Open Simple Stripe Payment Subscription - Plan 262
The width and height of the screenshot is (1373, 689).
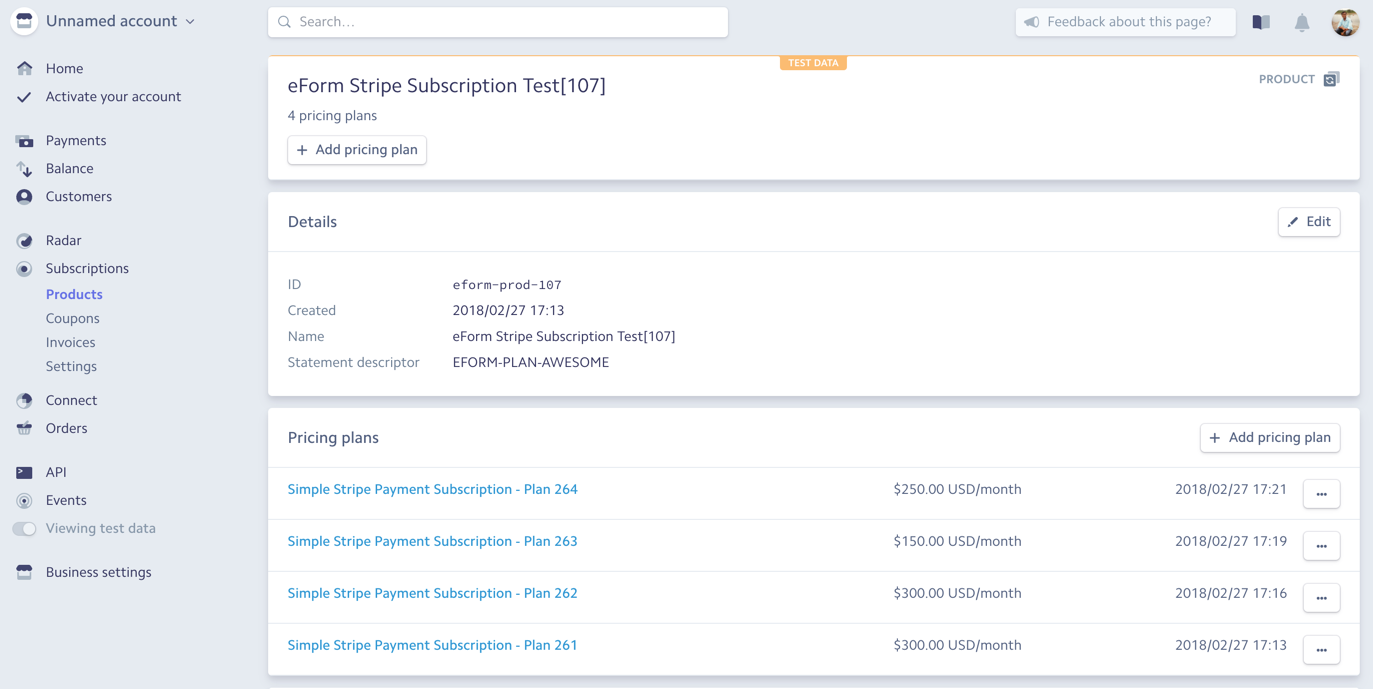(x=433, y=594)
